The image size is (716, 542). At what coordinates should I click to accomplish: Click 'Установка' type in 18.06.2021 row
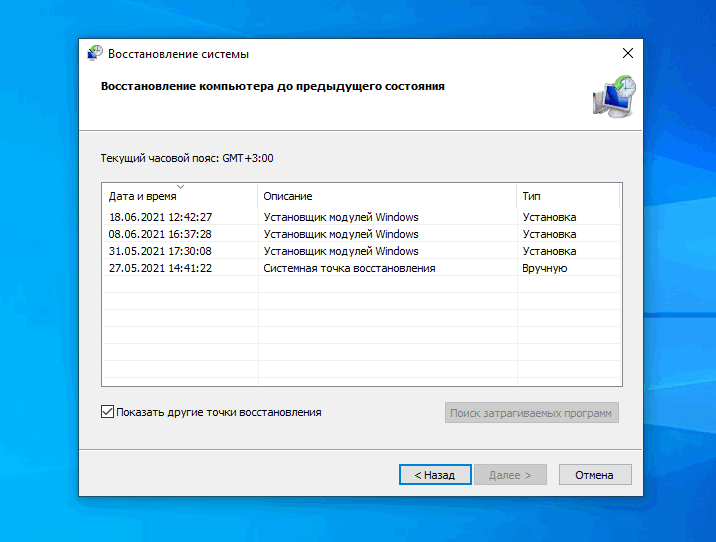549,217
